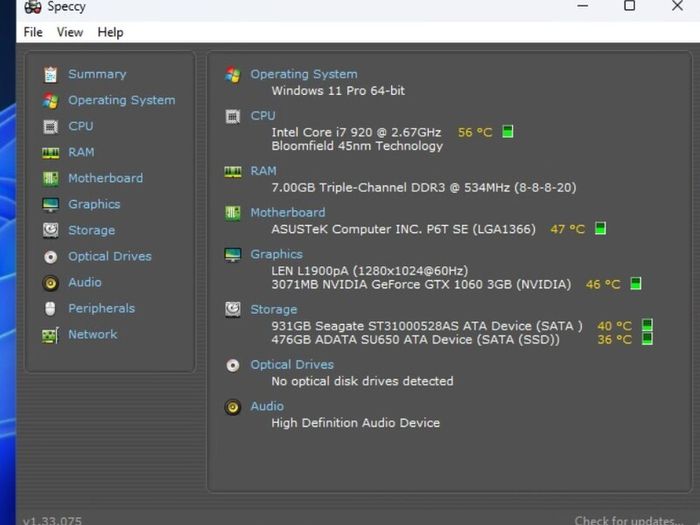
Task: Click the Graphics monitor icon in the sidebar
Action: click(50, 204)
